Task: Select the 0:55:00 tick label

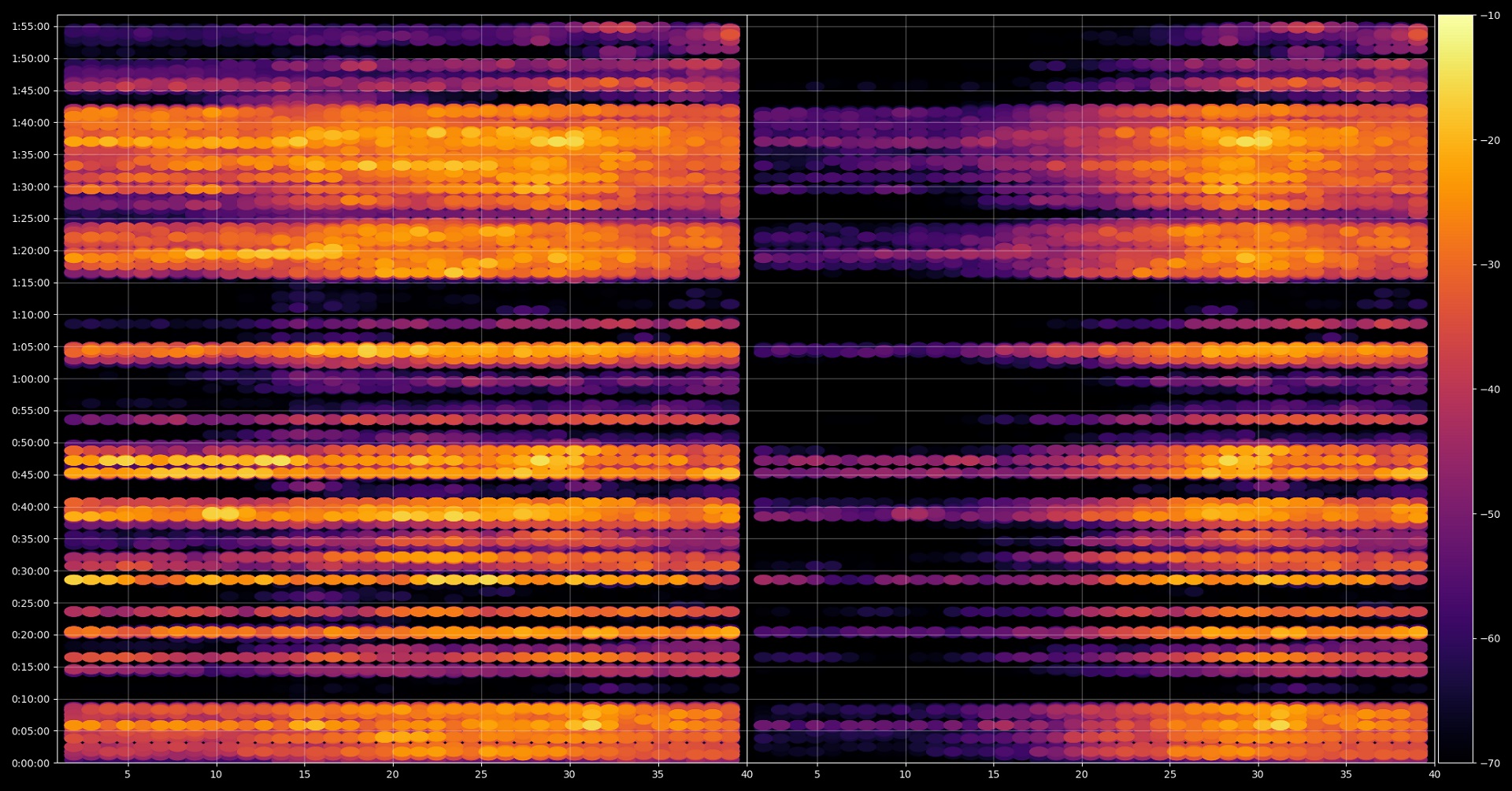Action: pos(31,411)
